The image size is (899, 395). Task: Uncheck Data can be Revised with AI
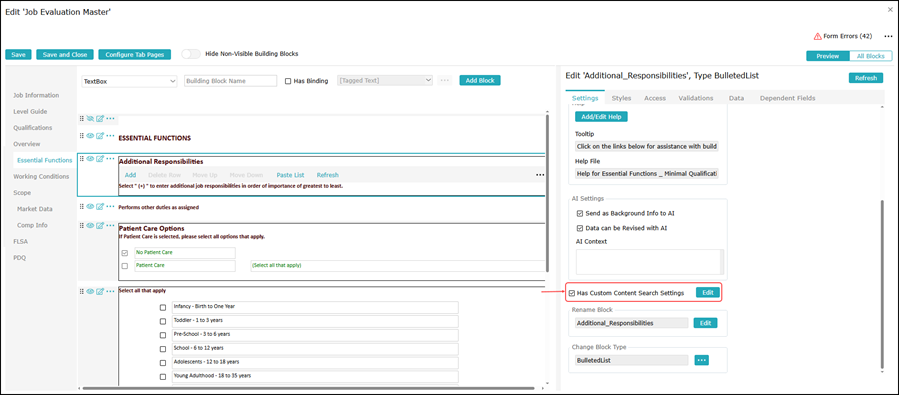[580, 228]
